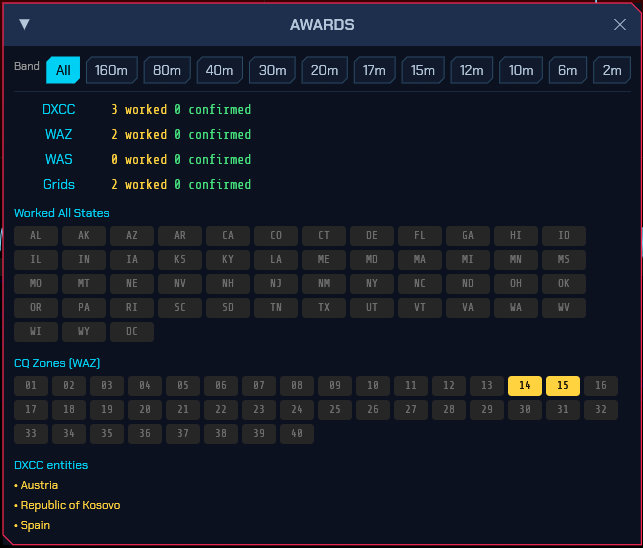Image resolution: width=643 pixels, height=548 pixels.
Task: Click the WI state tile
Action: 36,331
